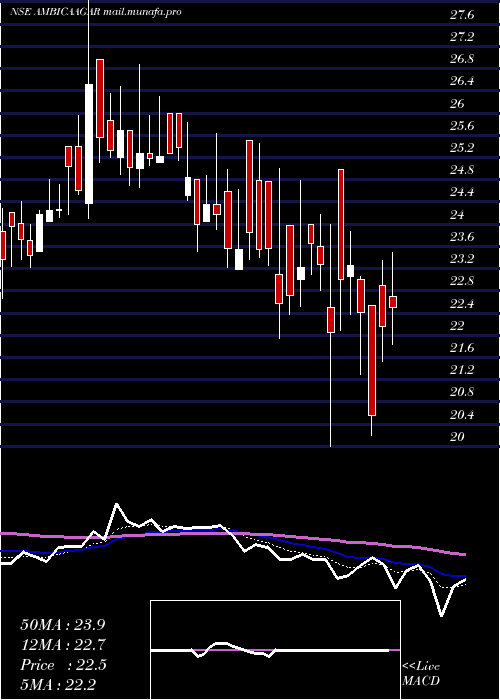Click the 50MA : 23.9 readout
This screenshot has width=500, height=700.
(63, 625)
